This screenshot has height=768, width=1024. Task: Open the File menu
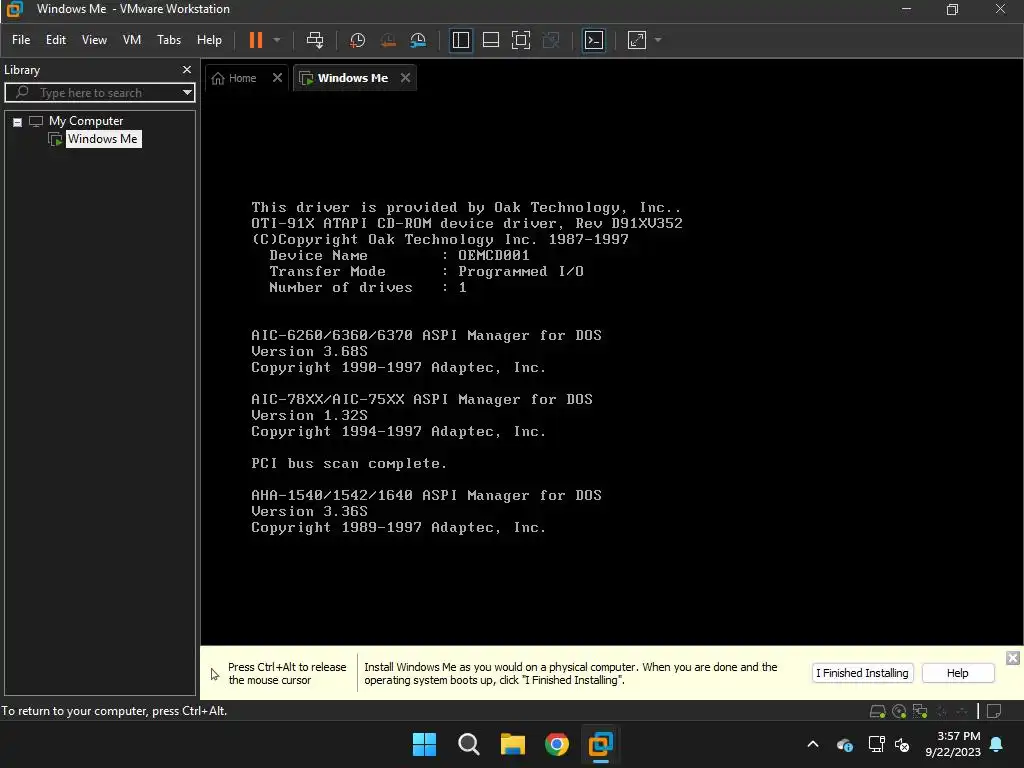21,40
